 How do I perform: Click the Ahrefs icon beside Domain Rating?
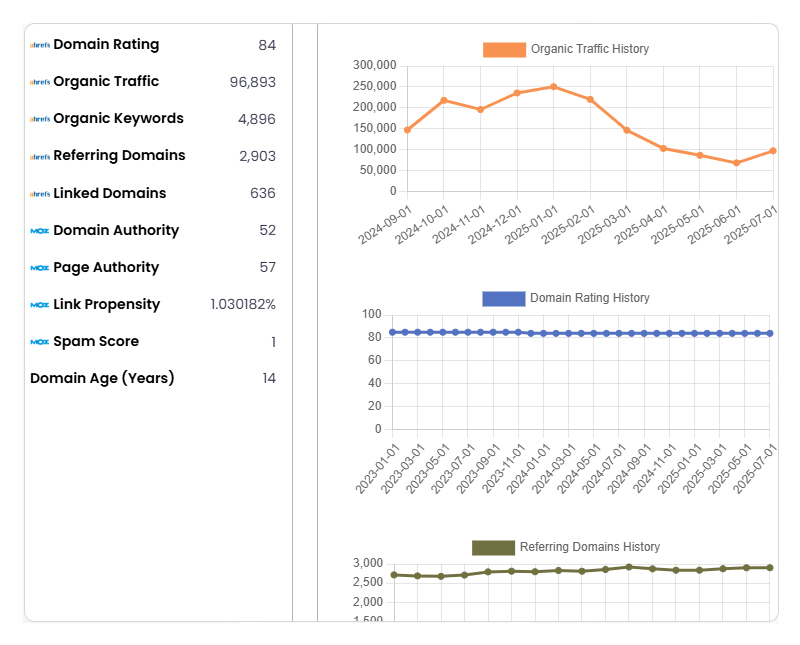[x=40, y=46]
